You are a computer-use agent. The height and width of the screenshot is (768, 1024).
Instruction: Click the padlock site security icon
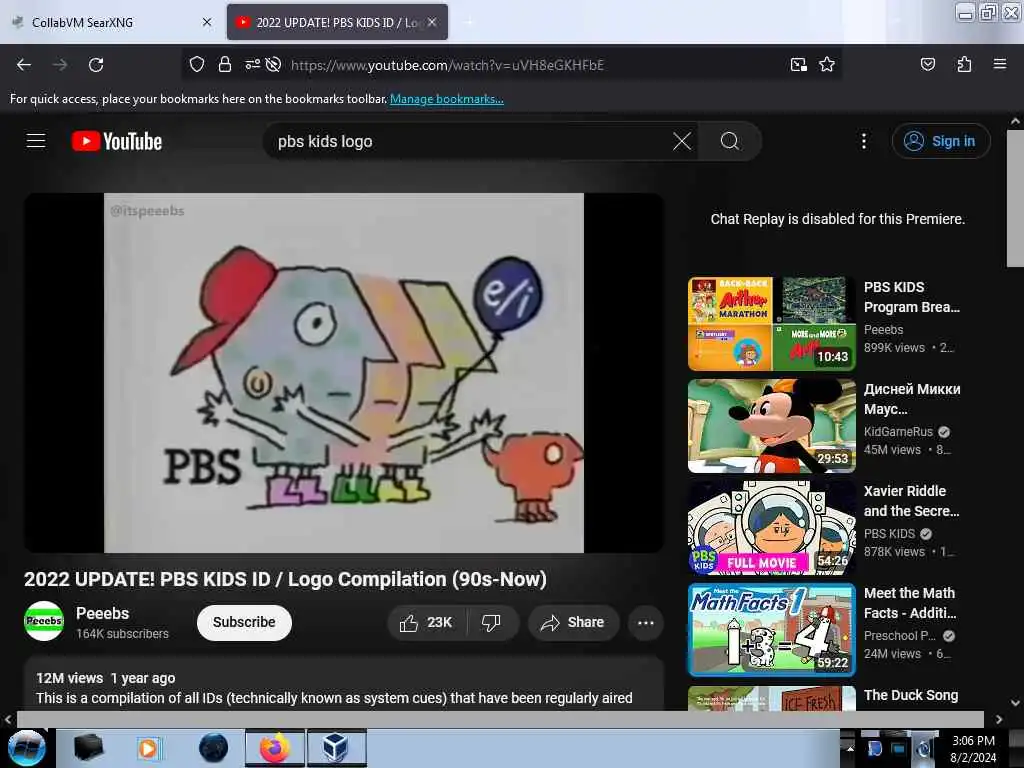point(225,65)
